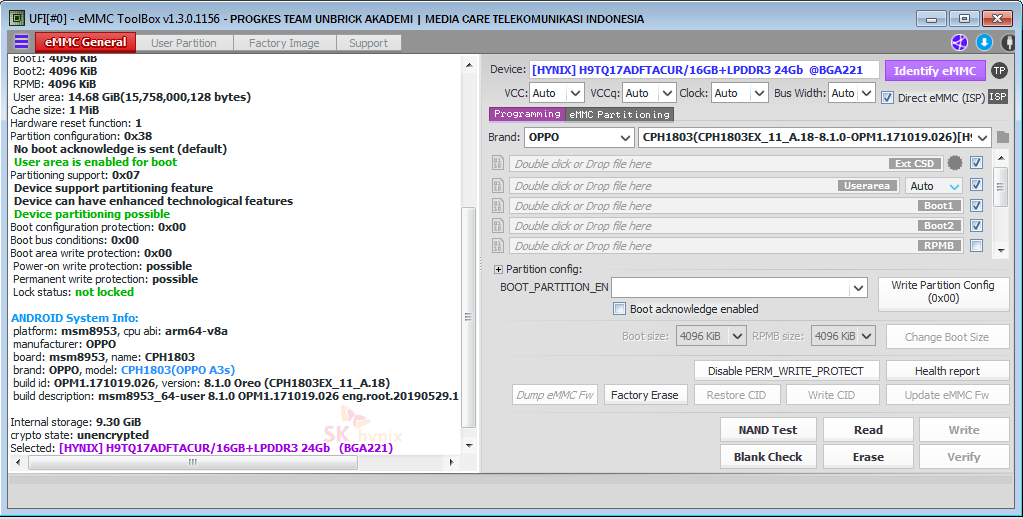This screenshot has width=1023, height=519.
Task: Click the log panel scroll up arrow
Action: point(468,65)
